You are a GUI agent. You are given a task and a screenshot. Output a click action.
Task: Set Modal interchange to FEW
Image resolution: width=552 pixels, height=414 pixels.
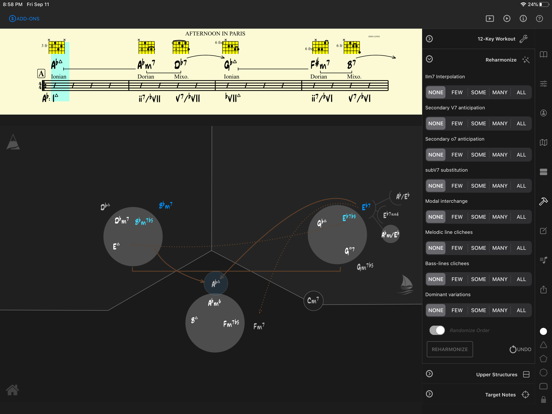click(457, 217)
